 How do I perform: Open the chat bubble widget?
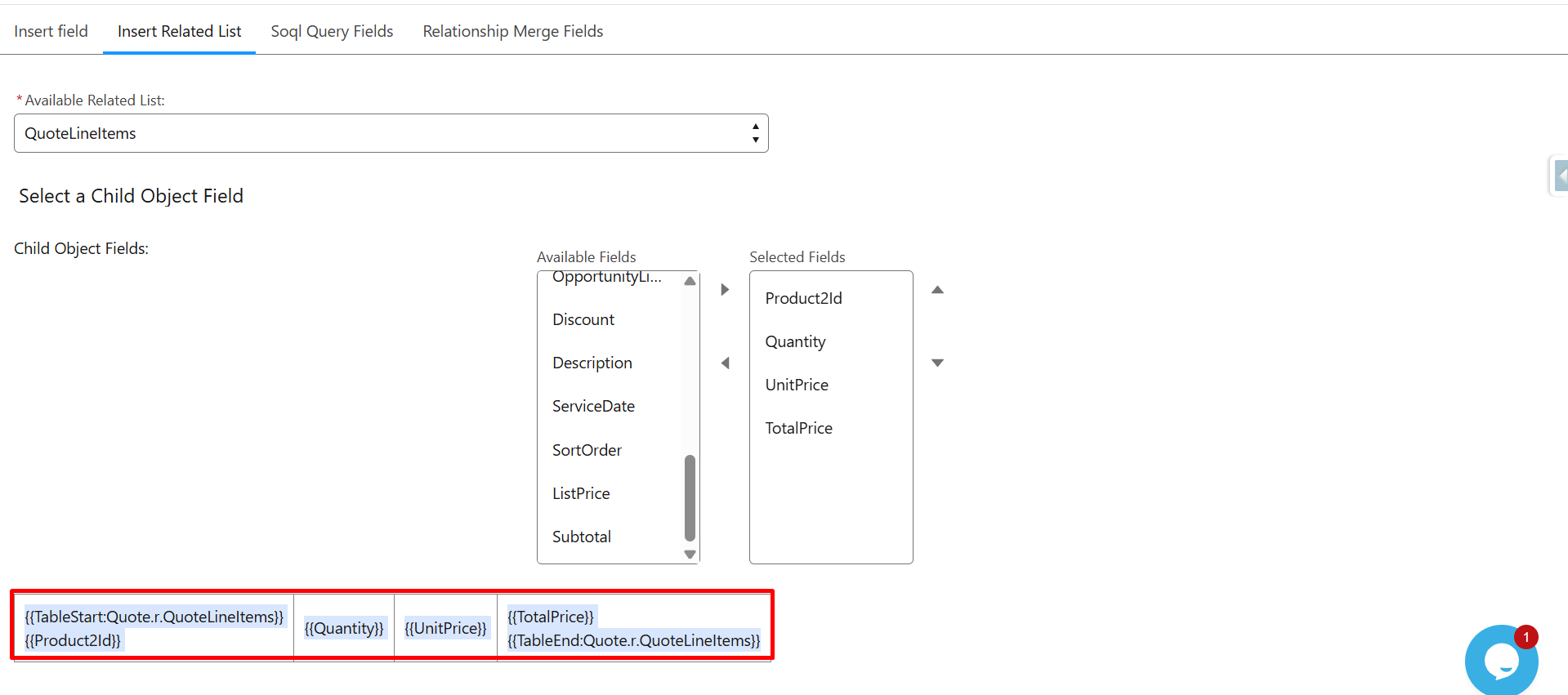(1500, 660)
